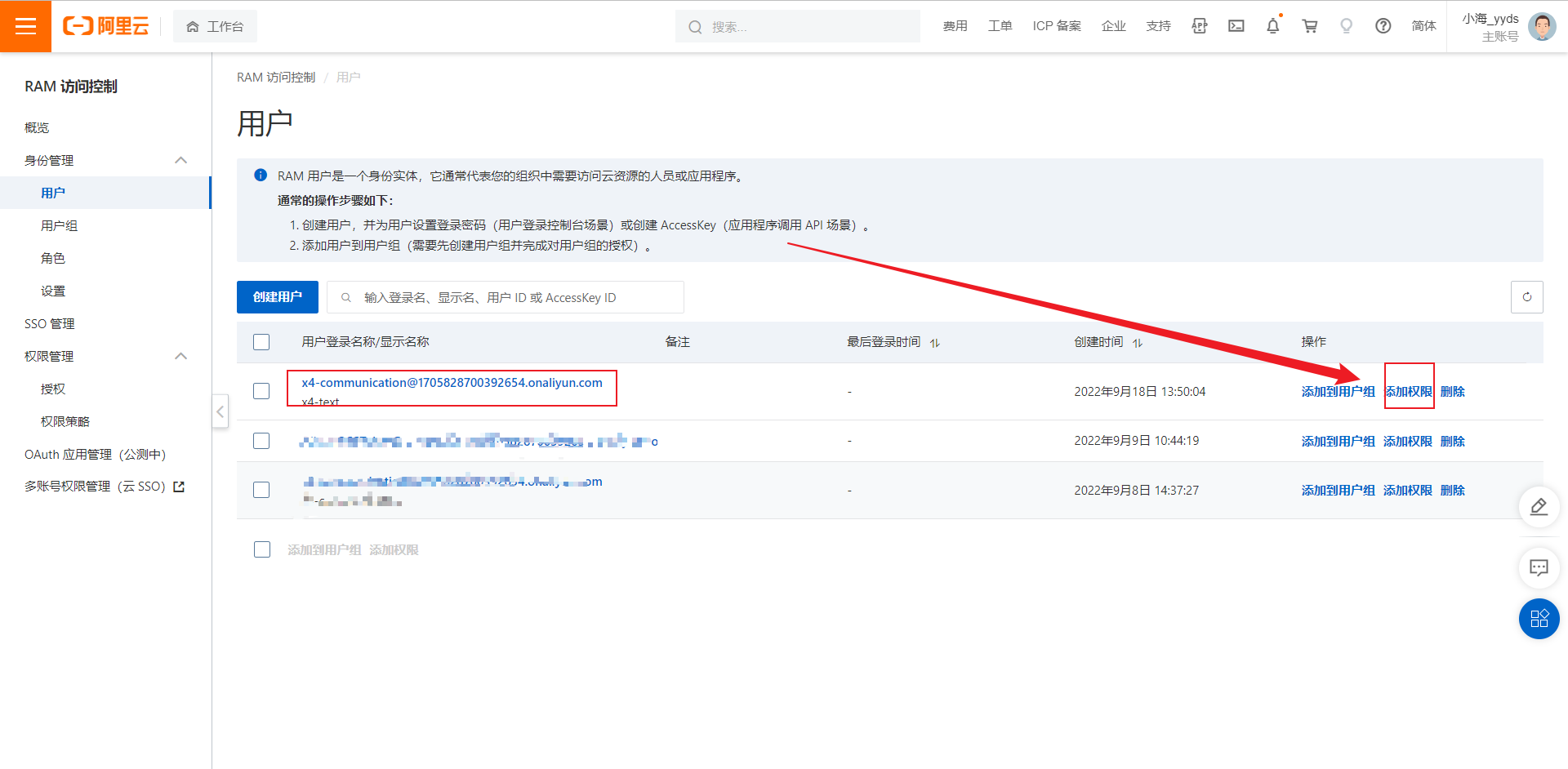Open the user avatar account menu
Viewport: 1568px width, 769px height.
[1542, 26]
